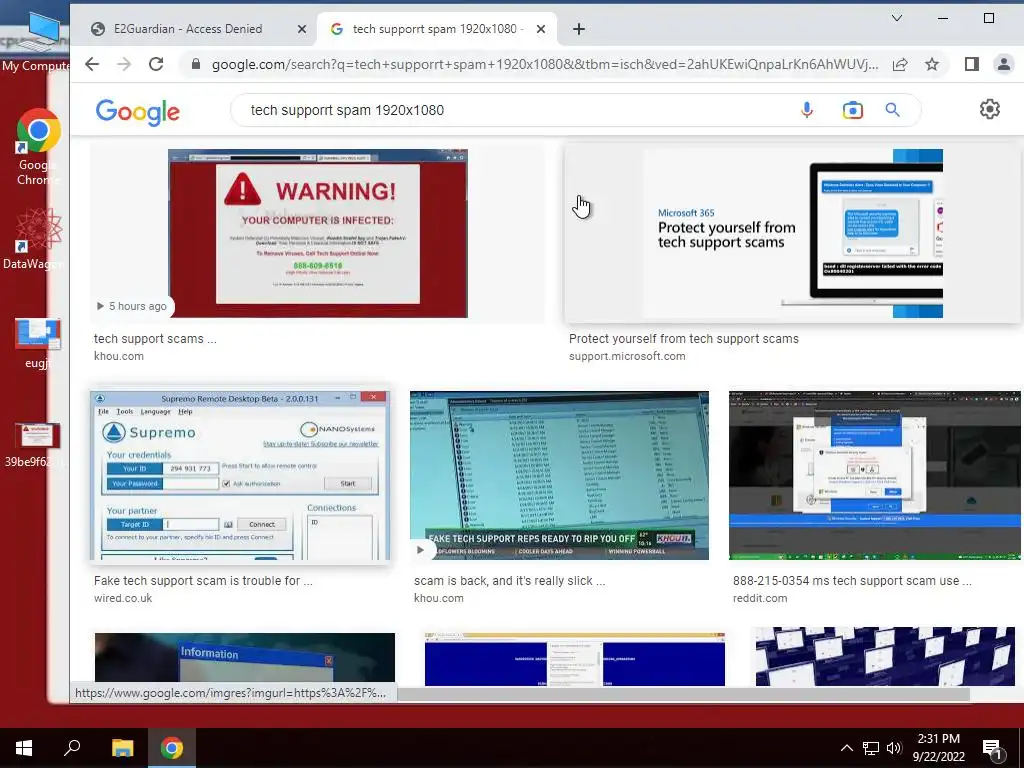Screen dimensions: 1024x768
Task: Visit support.microsoft.com source link
Action: pyautogui.click(x=627, y=356)
